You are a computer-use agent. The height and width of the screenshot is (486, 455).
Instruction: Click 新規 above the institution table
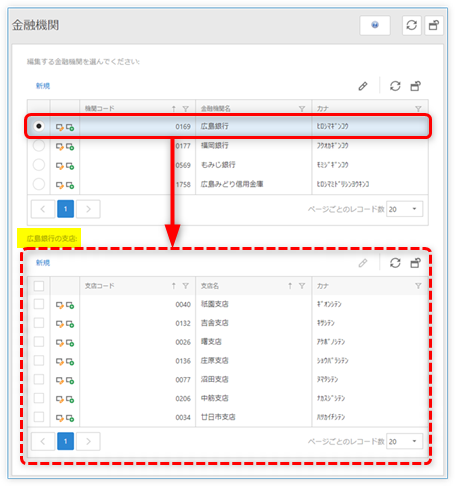[x=43, y=86]
